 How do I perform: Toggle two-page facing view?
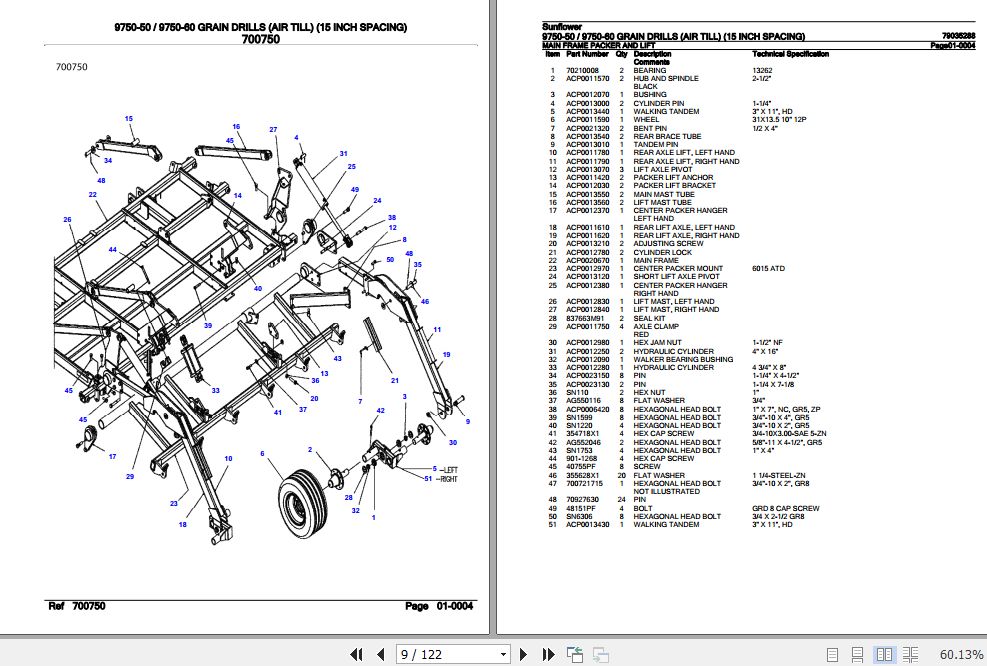(884, 655)
